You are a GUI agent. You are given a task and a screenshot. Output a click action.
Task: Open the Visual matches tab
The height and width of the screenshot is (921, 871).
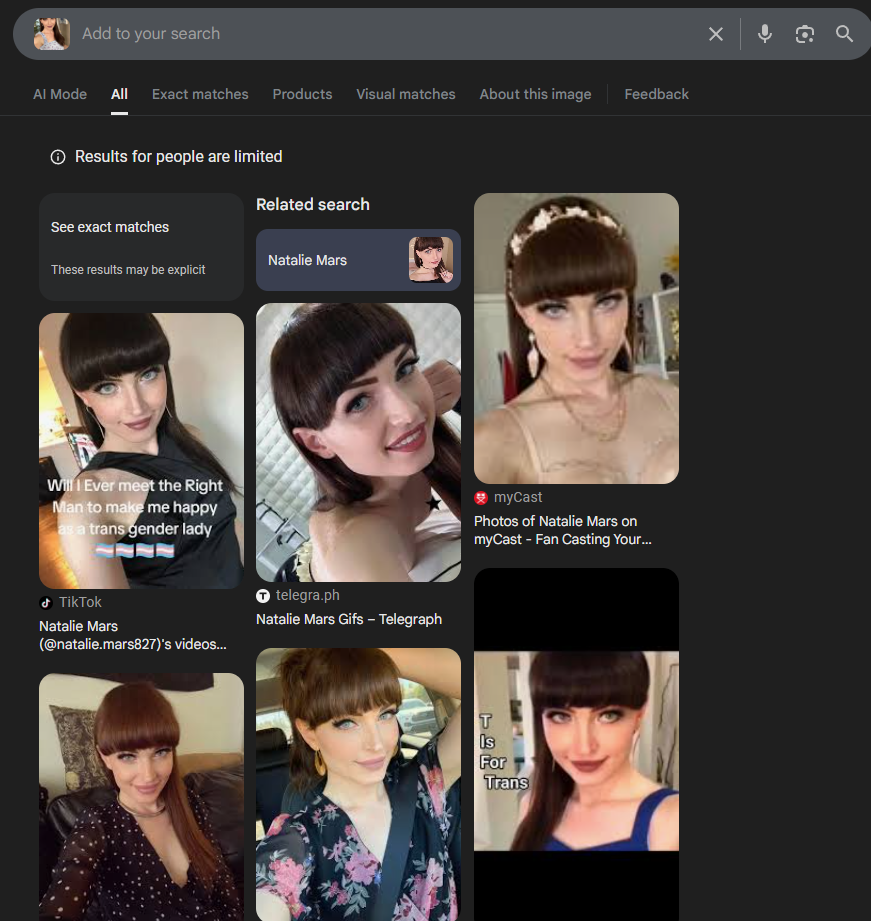pos(405,94)
